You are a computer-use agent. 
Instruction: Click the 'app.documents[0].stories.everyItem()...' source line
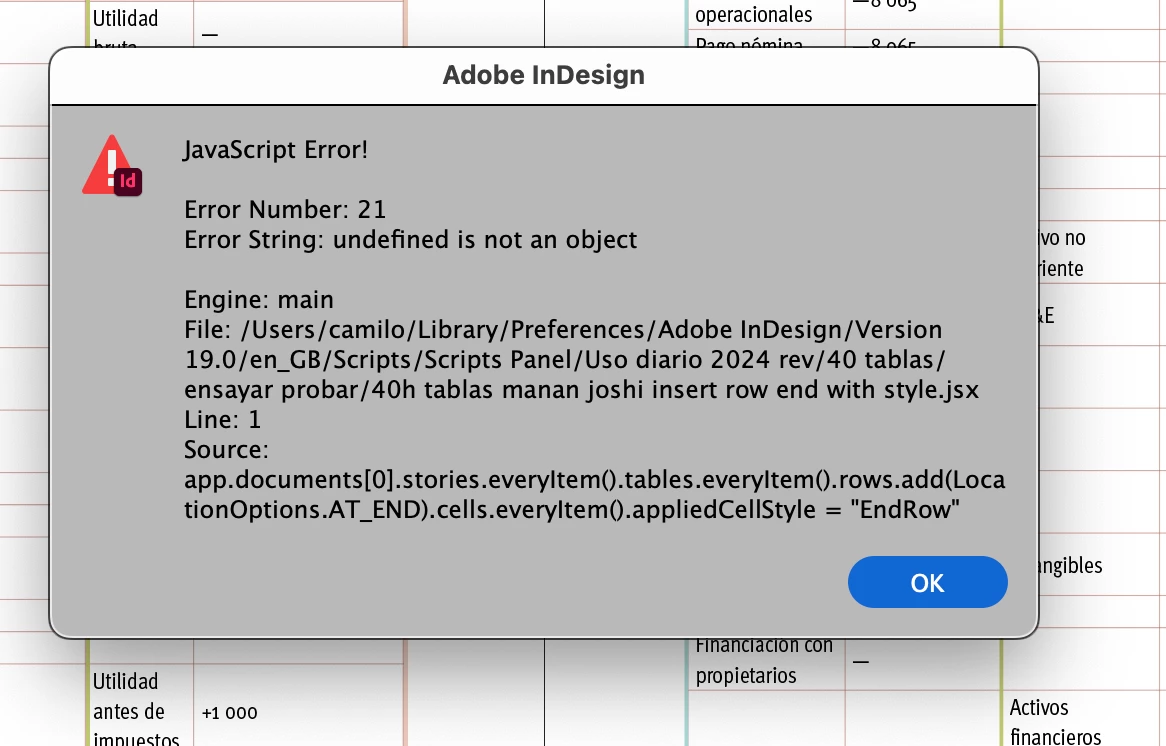point(594,480)
